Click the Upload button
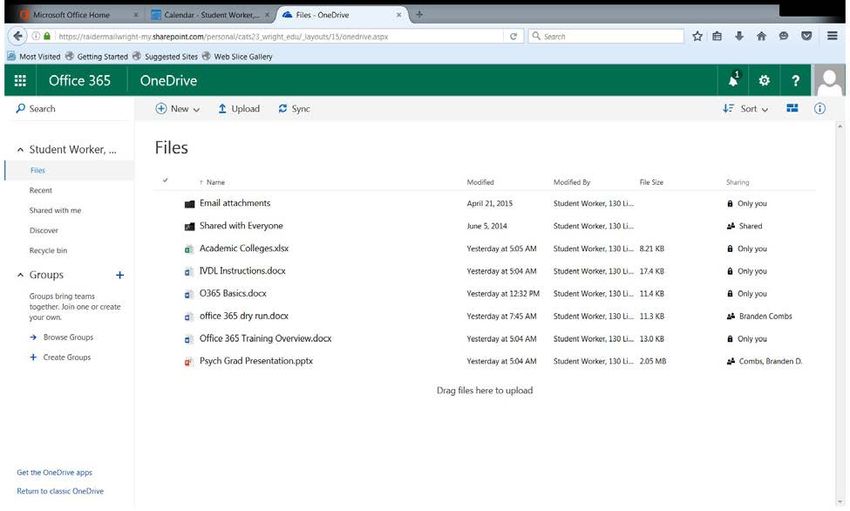This screenshot has width=850, height=511. (x=239, y=109)
